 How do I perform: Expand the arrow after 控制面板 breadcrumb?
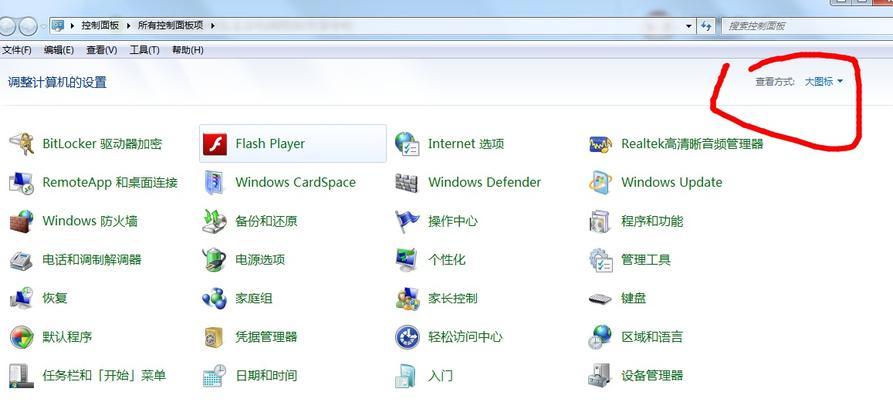click(x=128, y=26)
